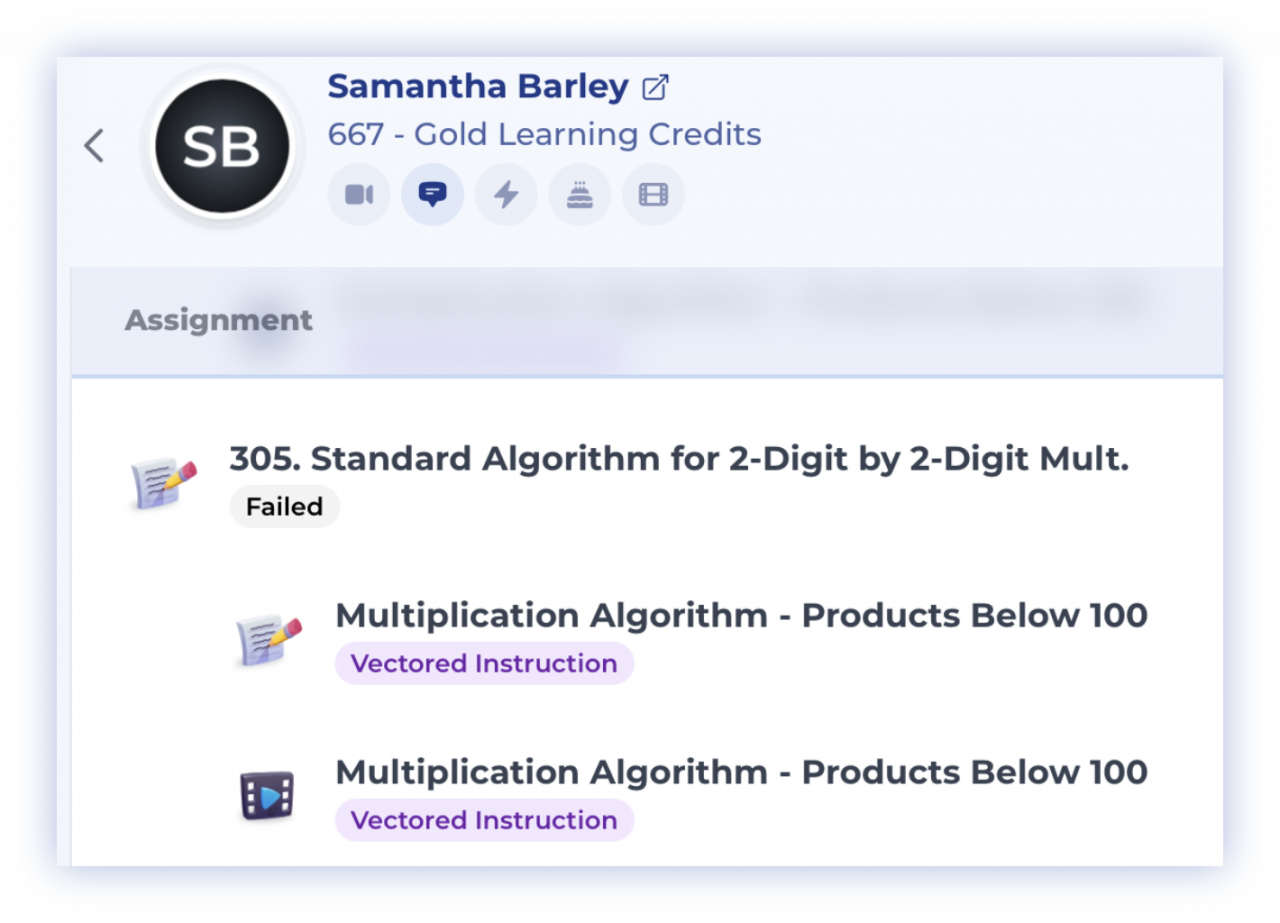1280x923 pixels.
Task: Open Samantha Barley's external link icon
Action: (x=655, y=88)
